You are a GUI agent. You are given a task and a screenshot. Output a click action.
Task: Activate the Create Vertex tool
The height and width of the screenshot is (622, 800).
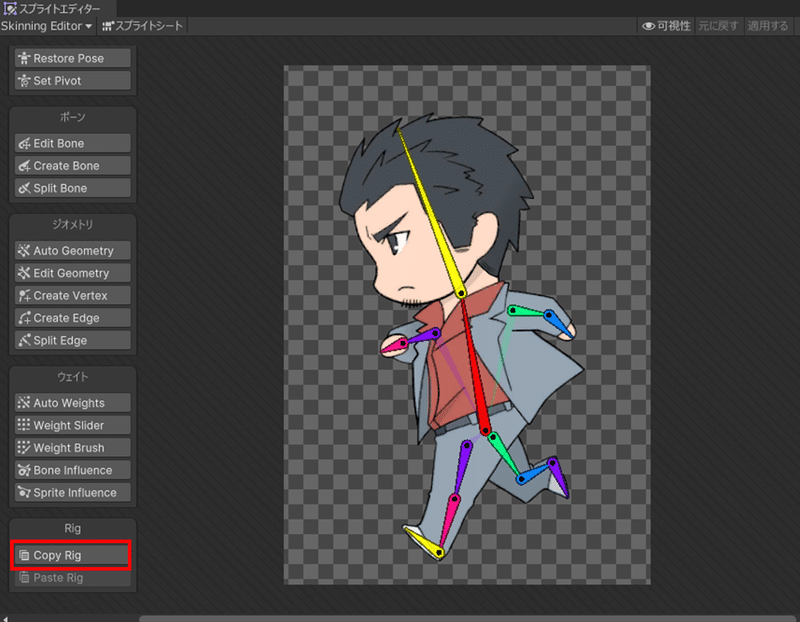tap(72, 295)
